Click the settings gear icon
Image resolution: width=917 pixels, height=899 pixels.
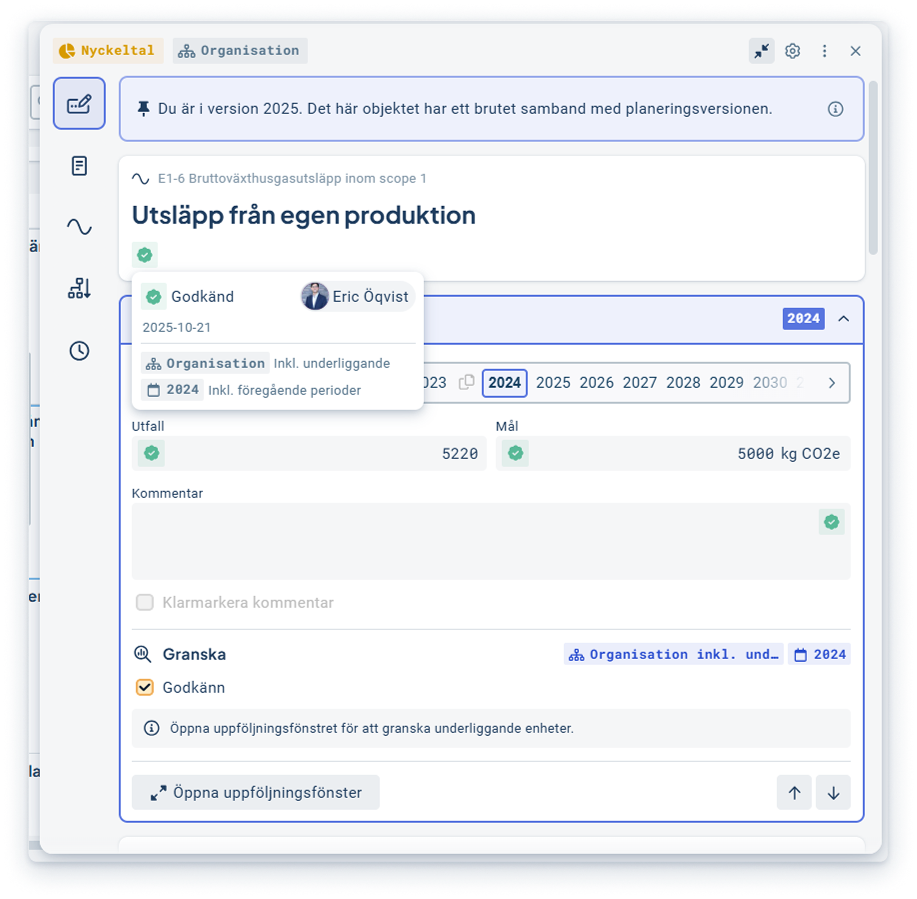(792, 51)
